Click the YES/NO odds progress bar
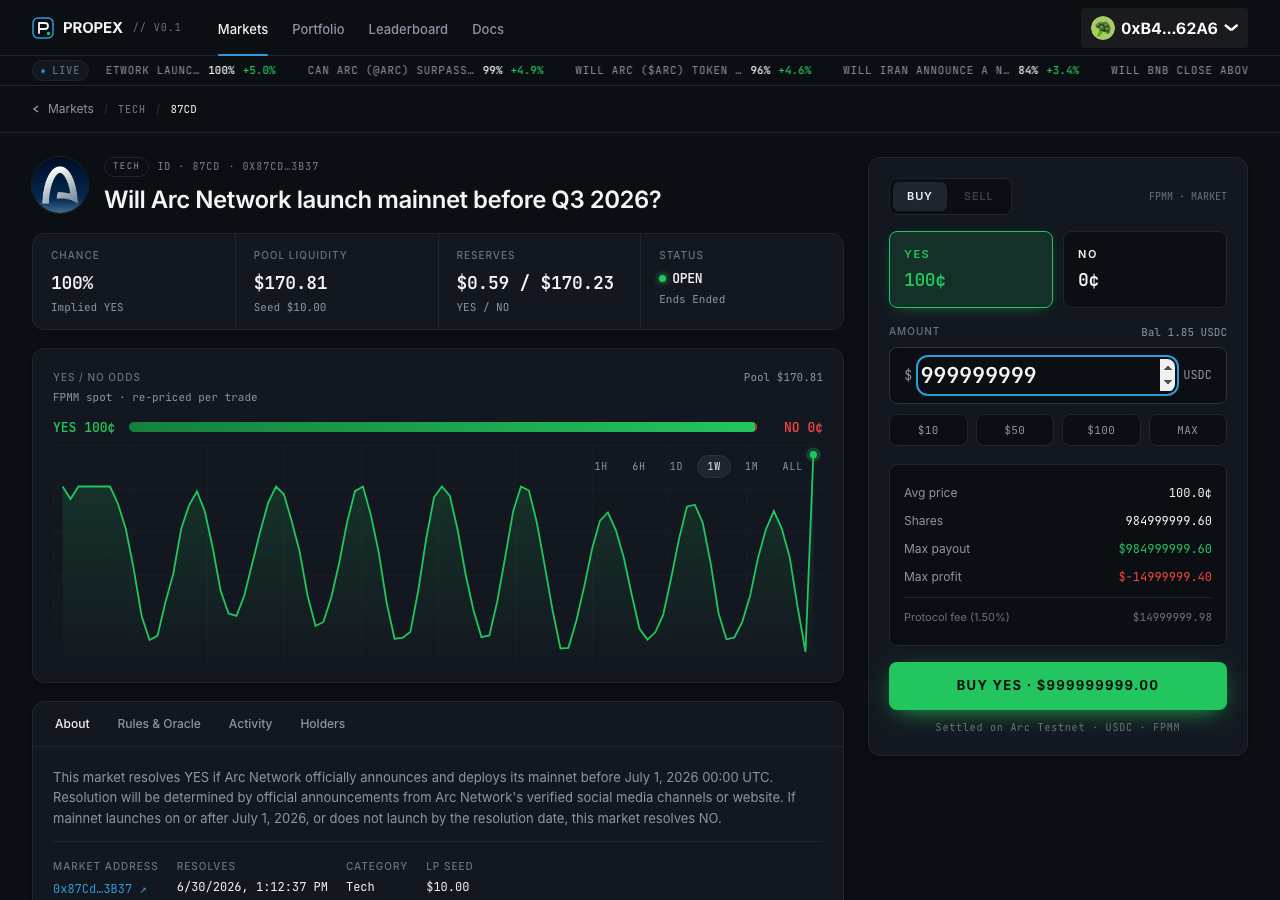The image size is (1280, 900). coord(443,427)
